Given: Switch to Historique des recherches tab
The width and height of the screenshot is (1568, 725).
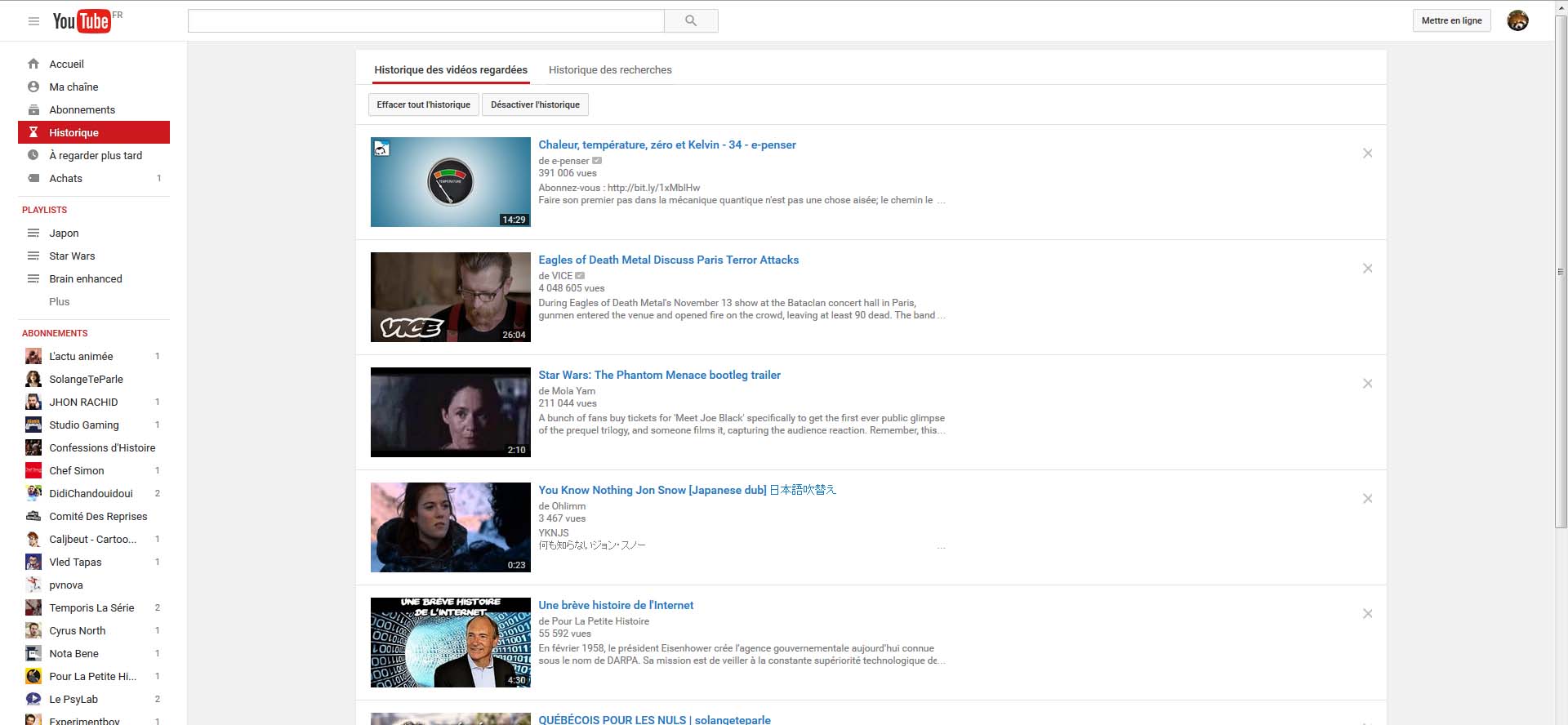Looking at the screenshot, I should click(x=610, y=70).
